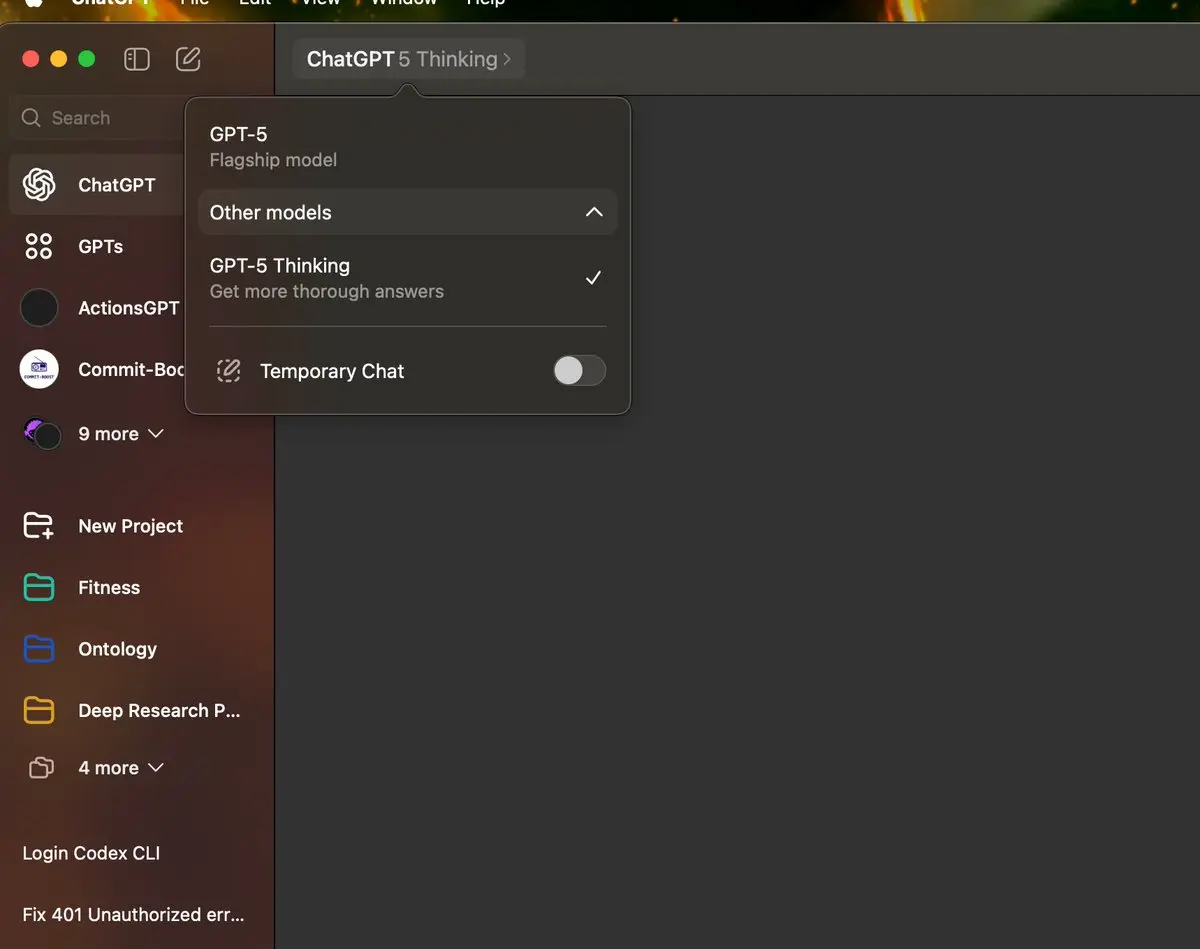Screen dimensions: 1200x949
Task: Open the blue Ontology folder icon
Action: pos(39,649)
